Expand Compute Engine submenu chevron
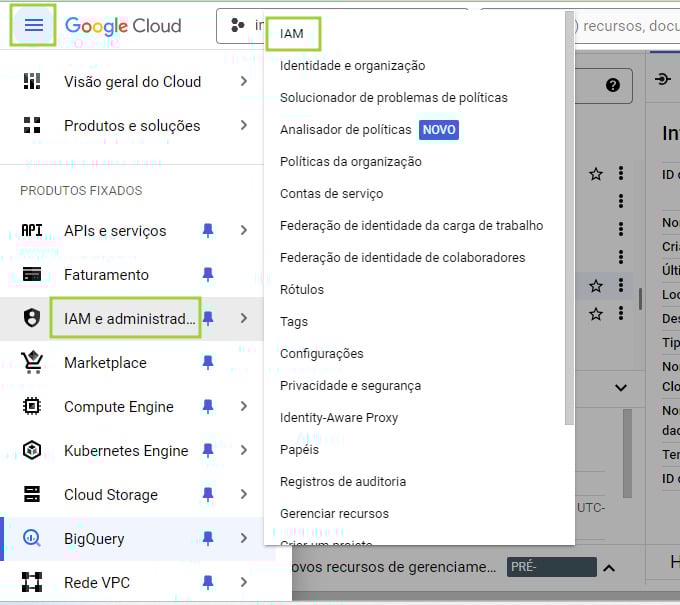This screenshot has width=680, height=605. pyautogui.click(x=244, y=406)
